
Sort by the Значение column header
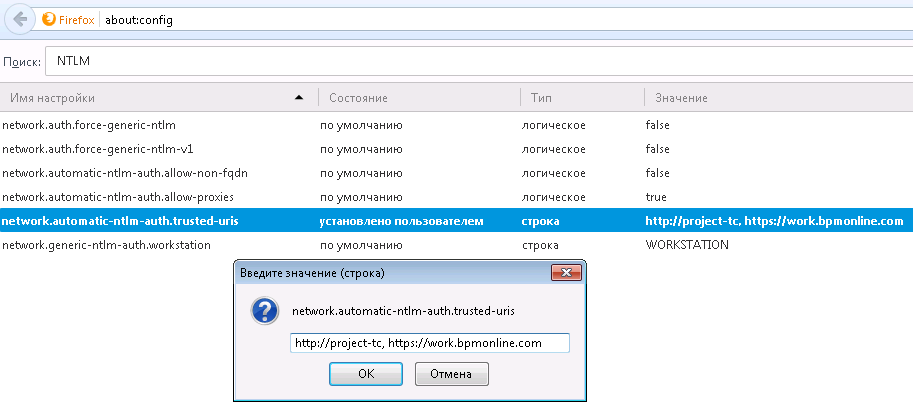(778, 98)
